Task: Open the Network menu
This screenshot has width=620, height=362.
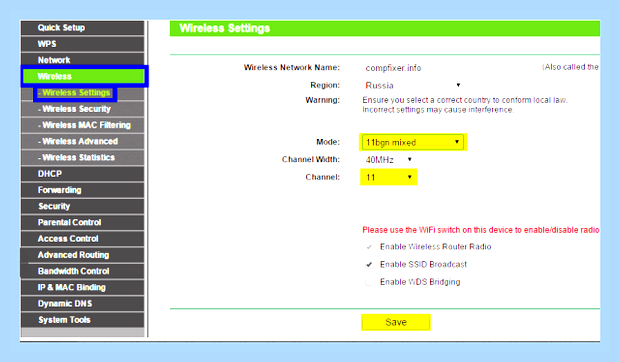Action: coord(83,60)
